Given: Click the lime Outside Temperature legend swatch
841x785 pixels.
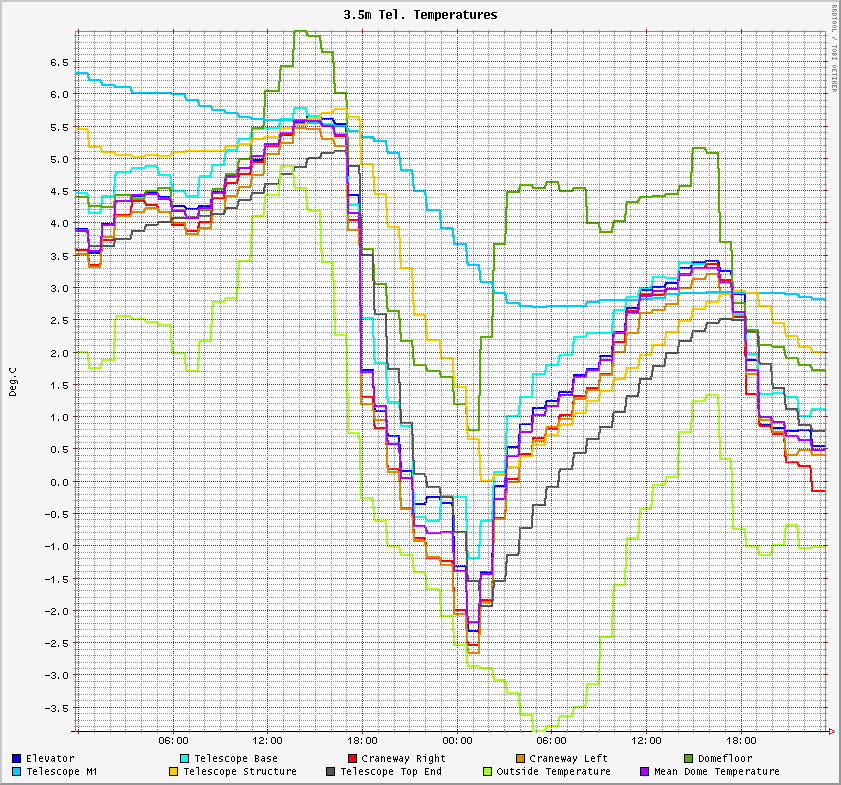Looking at the screenshot, I should point(487,771).
